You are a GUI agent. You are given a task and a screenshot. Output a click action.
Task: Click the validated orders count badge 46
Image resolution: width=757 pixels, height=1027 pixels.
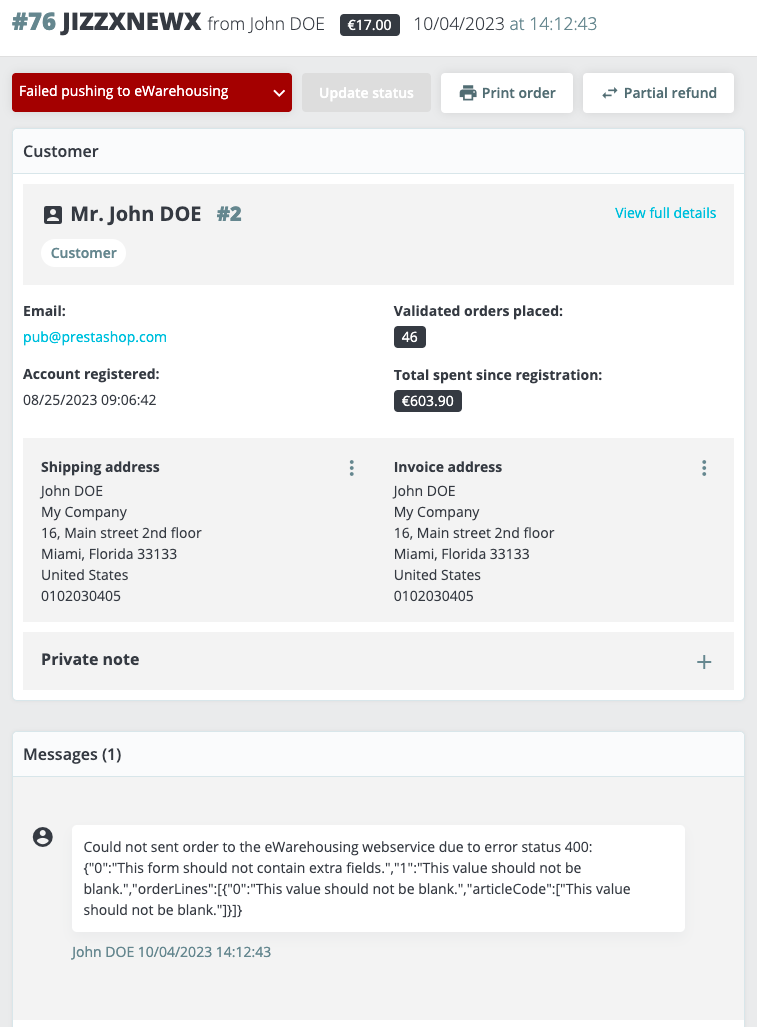410,337
